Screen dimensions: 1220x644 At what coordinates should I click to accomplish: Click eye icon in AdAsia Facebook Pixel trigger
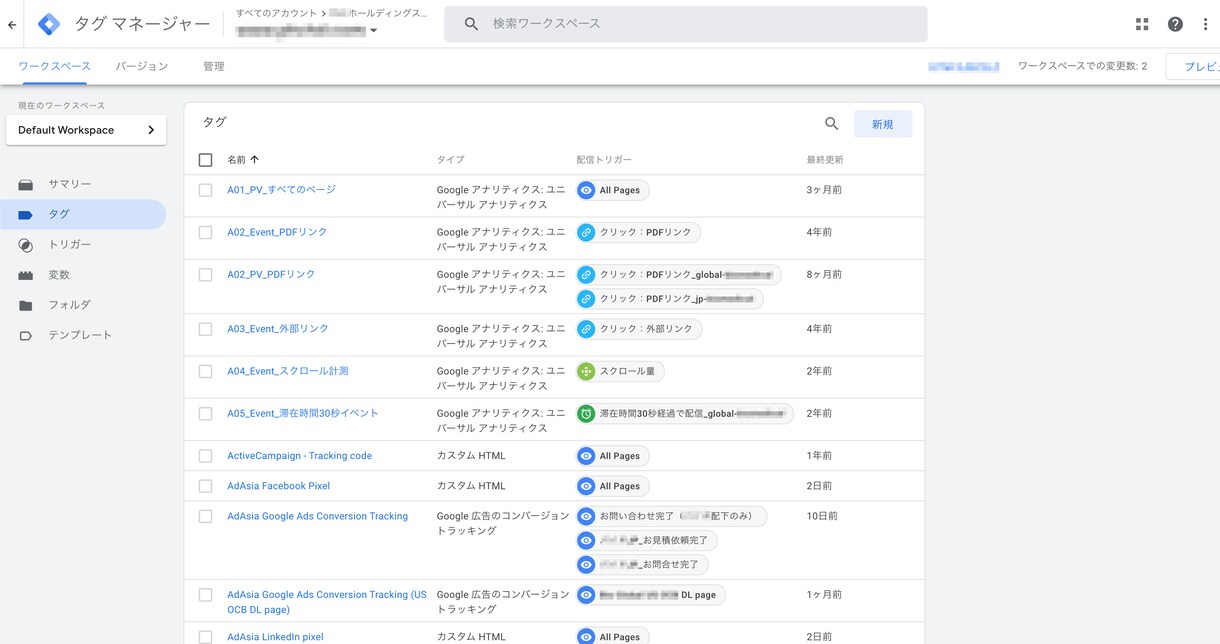tap(586, 486)
